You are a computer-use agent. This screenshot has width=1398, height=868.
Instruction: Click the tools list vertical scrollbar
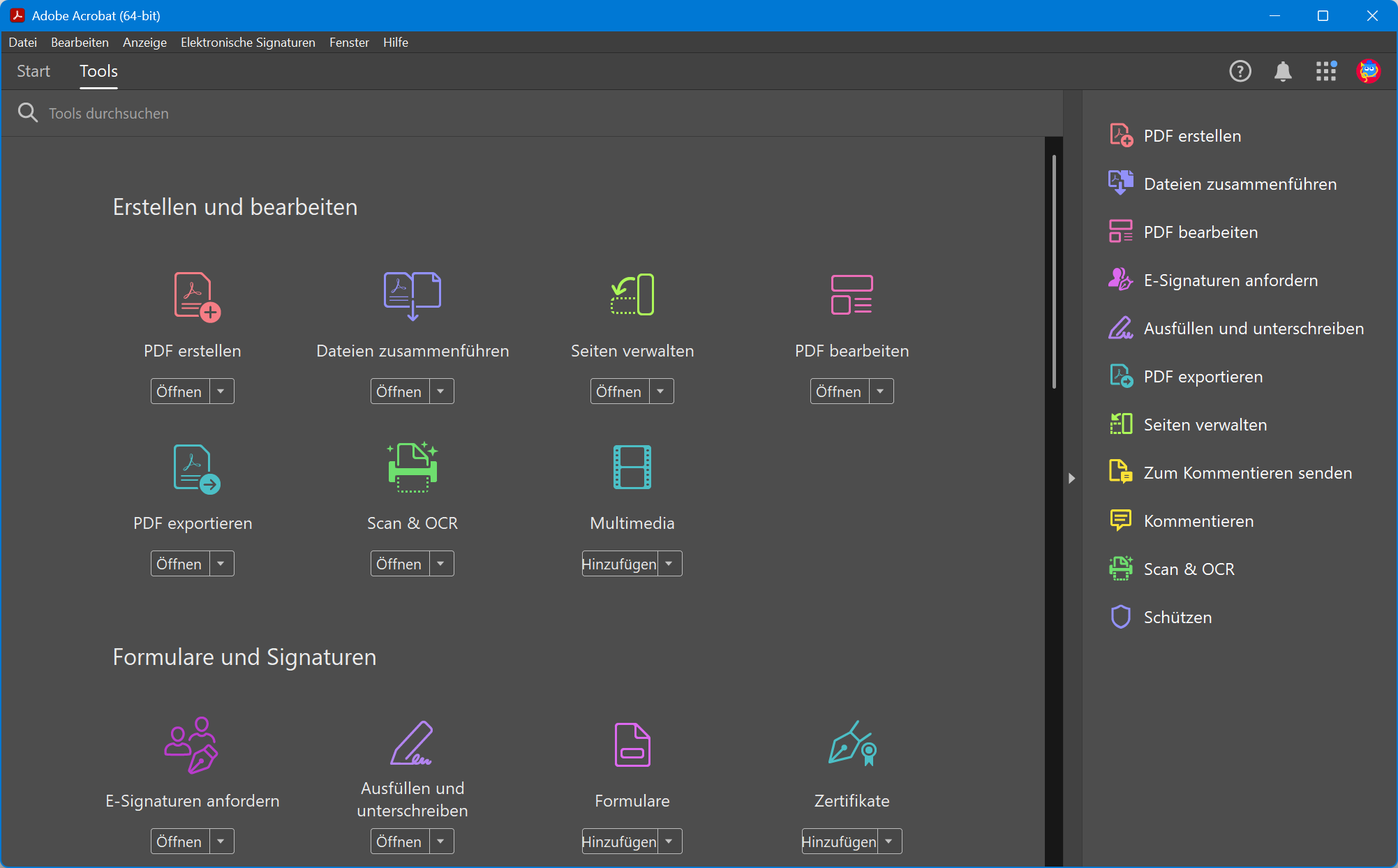click(x=1054, y=272)
